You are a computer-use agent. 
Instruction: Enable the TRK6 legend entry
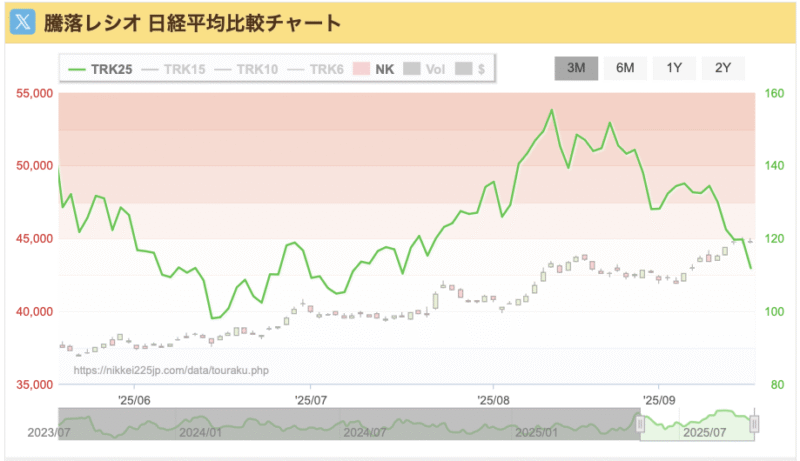click(316, 69)
